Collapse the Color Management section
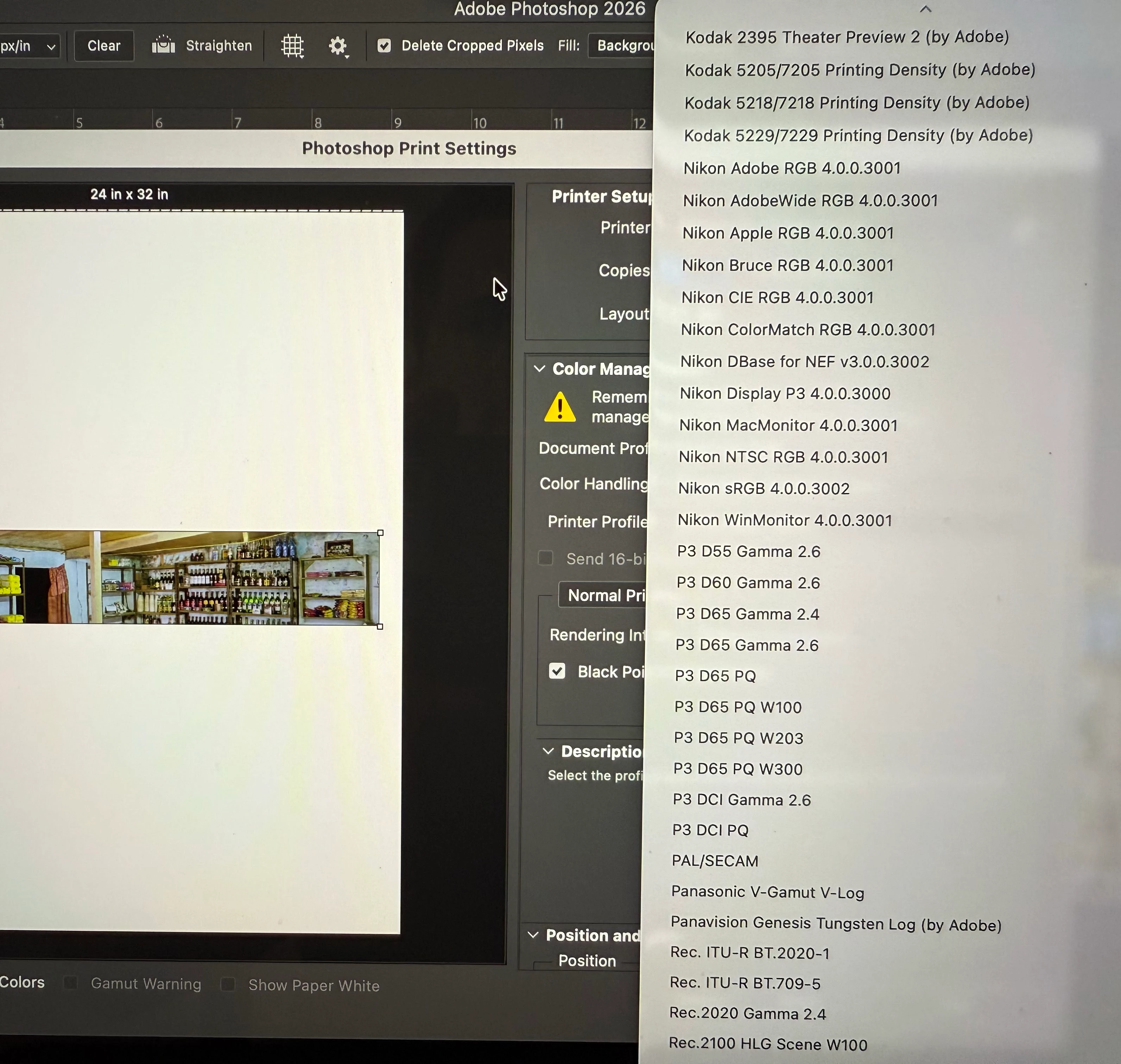 [x=539, y=369]
